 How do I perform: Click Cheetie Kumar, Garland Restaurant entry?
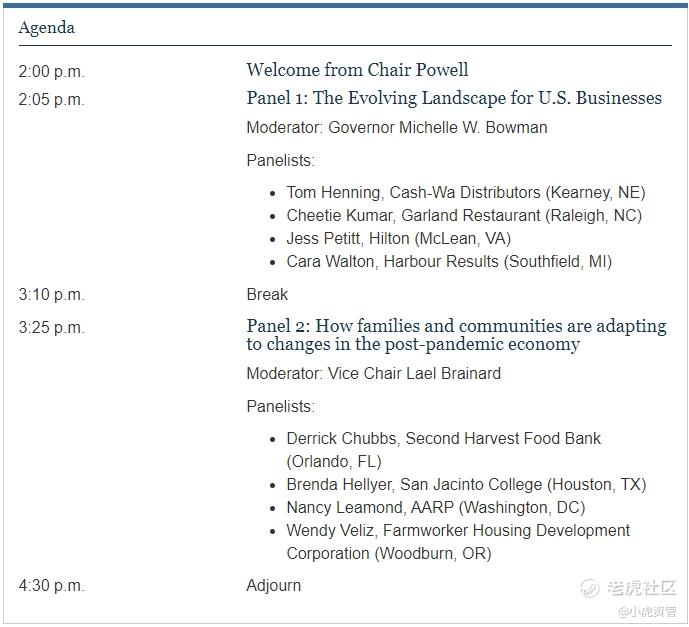click(x=464, y=215)
